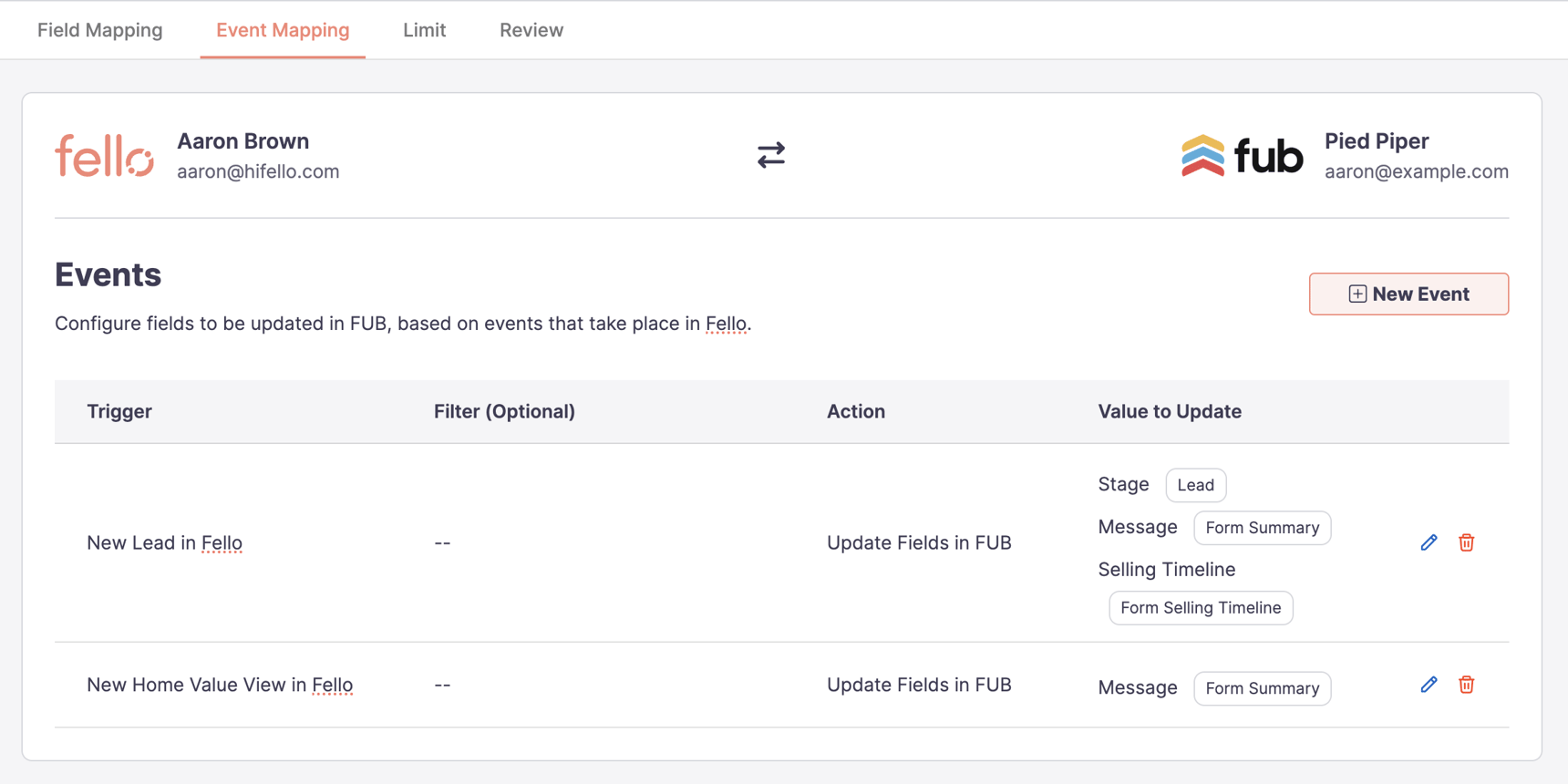Viewport: 1568px width, 784px height.
Task: Click the Action column header
Action: pyautogui.click(x=856, y=411)
